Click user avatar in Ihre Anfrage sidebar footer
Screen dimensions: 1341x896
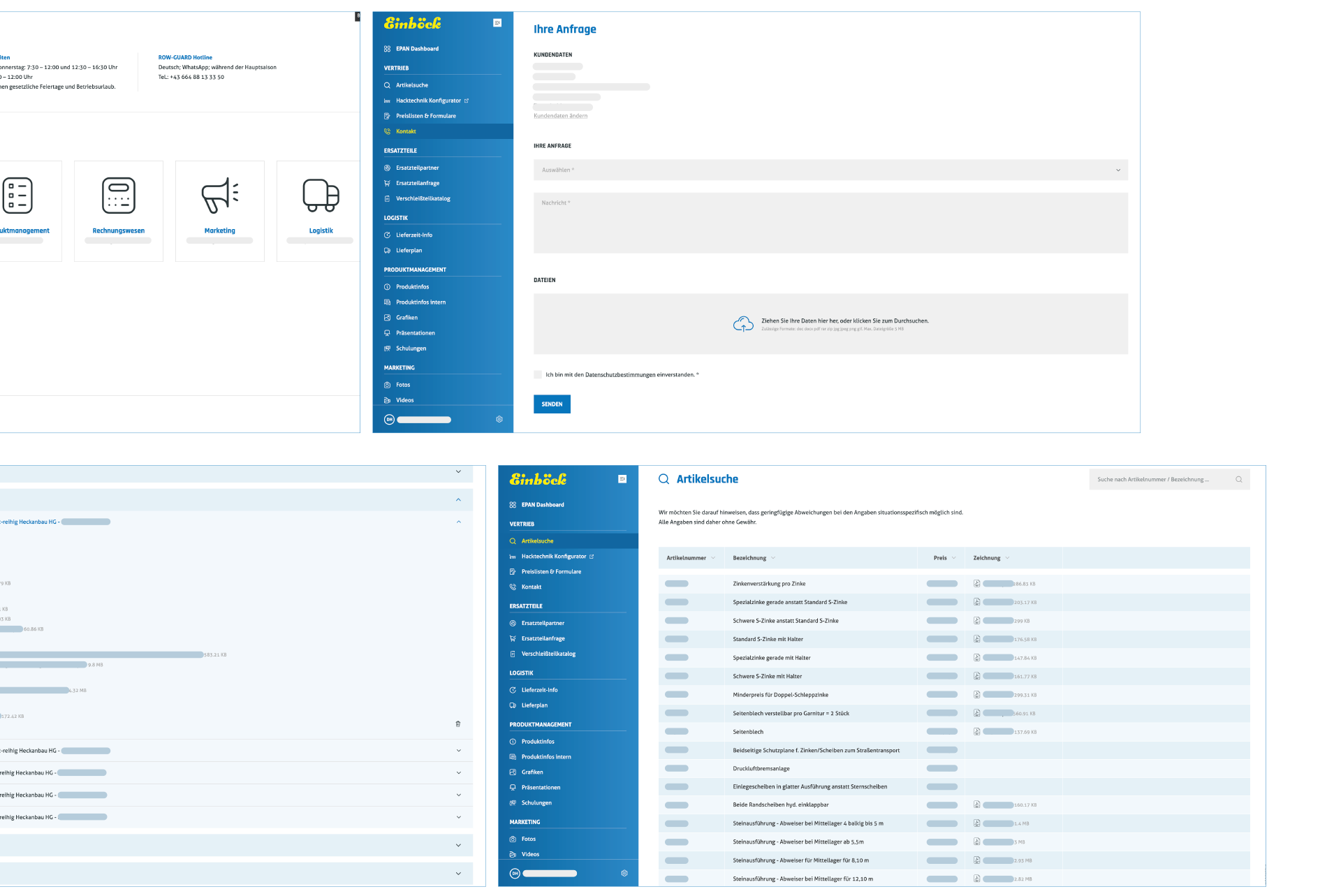389,420
